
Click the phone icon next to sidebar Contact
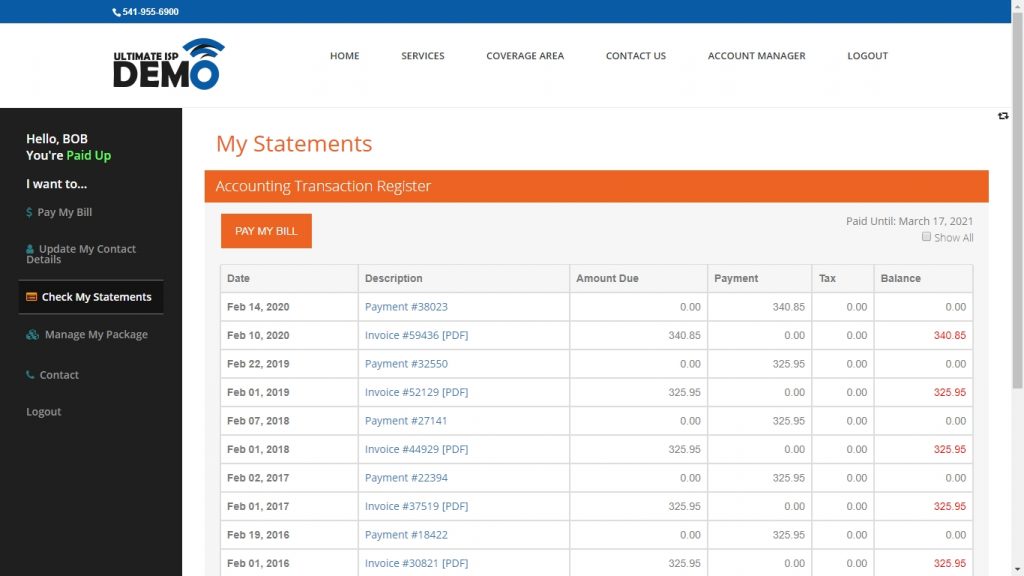point(29,375)
